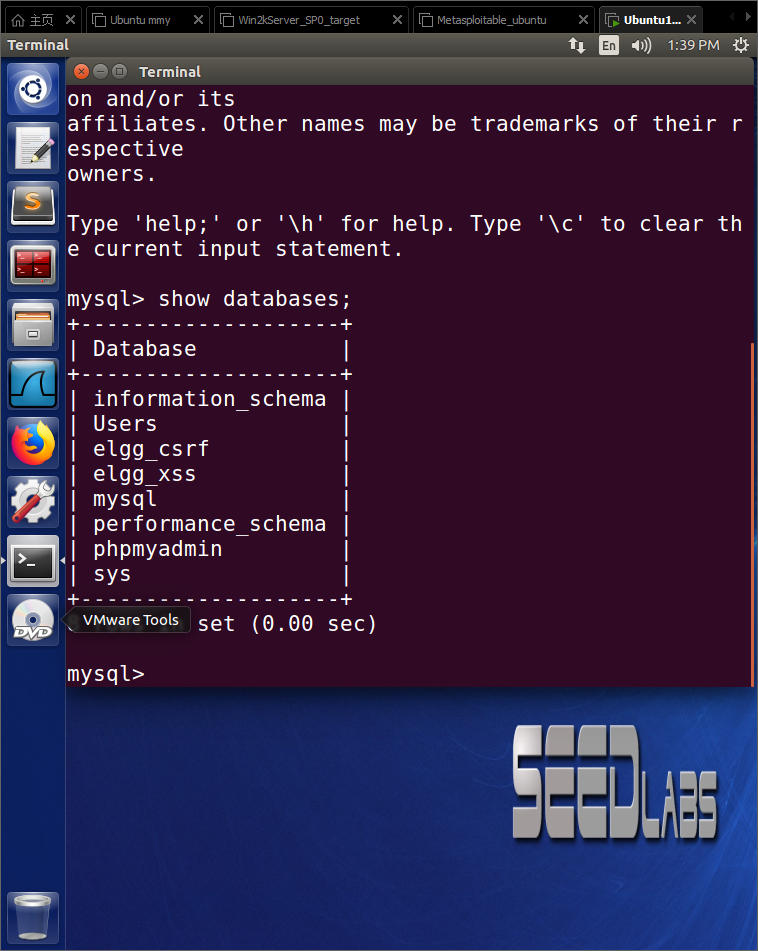Click Terminal scrollbar on right edge
This screenshot has height=951, width=758.
tap(752, 514)
